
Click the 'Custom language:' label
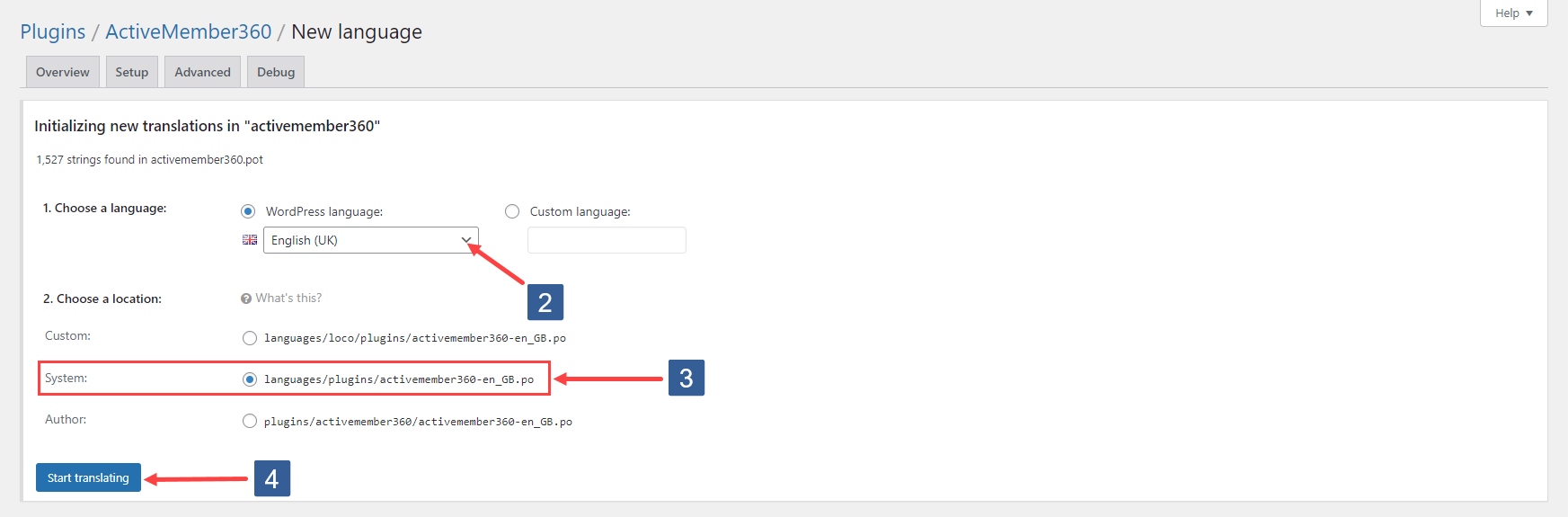pyautogui.click(x=580, y=211)
